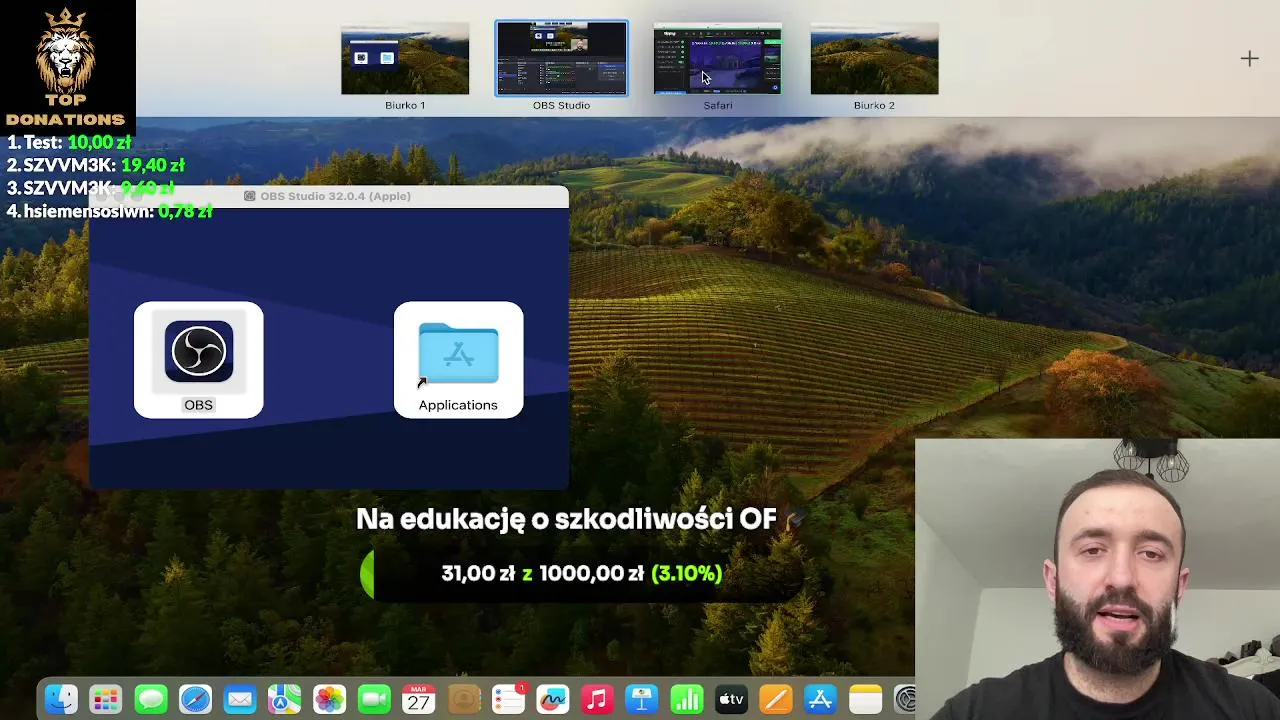Open Apple TV app in the Dock

[731, 699]
